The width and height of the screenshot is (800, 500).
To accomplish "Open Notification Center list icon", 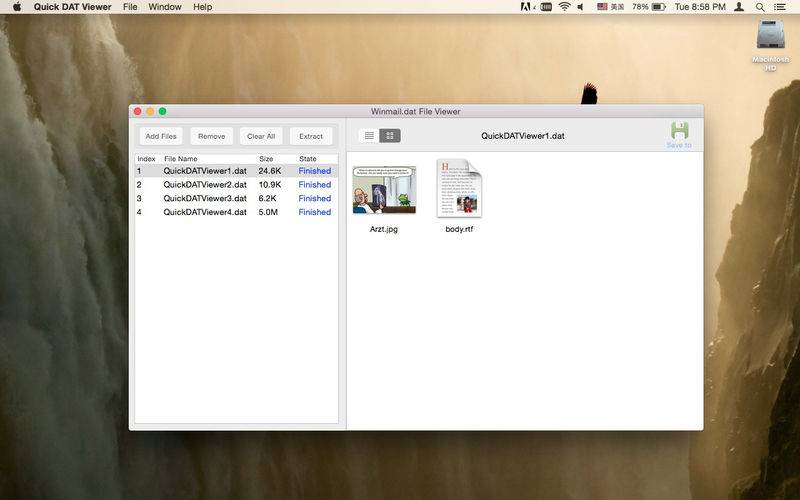I will tap(780, 7).
